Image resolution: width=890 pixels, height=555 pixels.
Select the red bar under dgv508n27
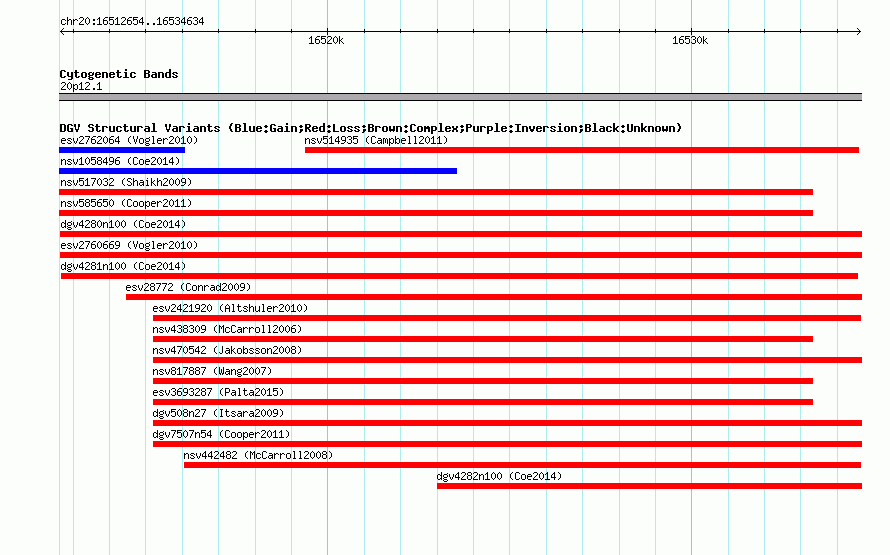point(507,423)
